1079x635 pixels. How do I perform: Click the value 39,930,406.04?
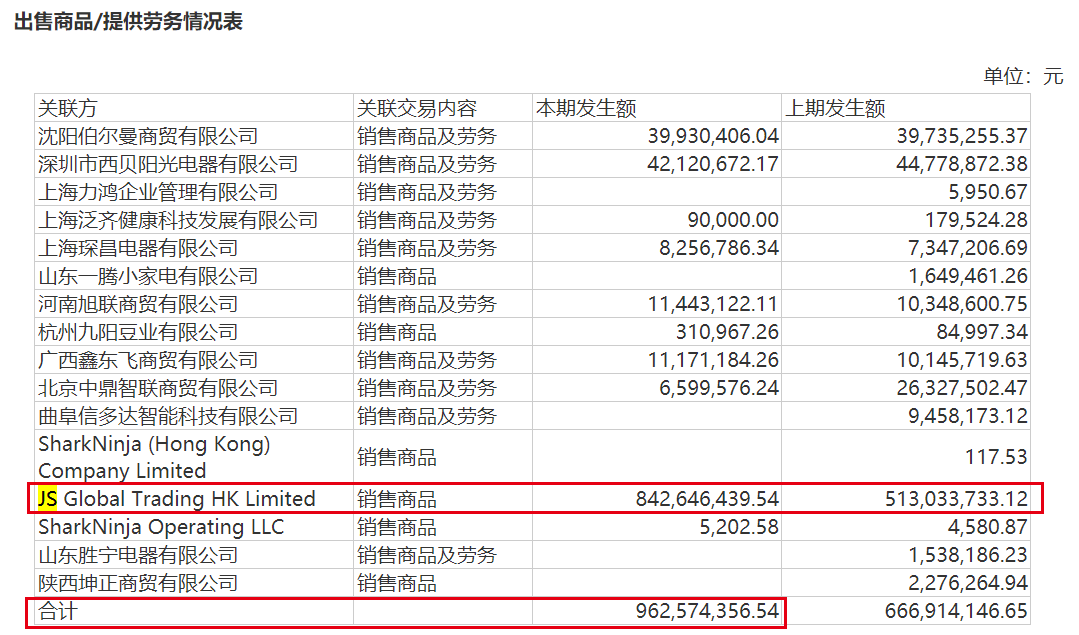[713, 136]
